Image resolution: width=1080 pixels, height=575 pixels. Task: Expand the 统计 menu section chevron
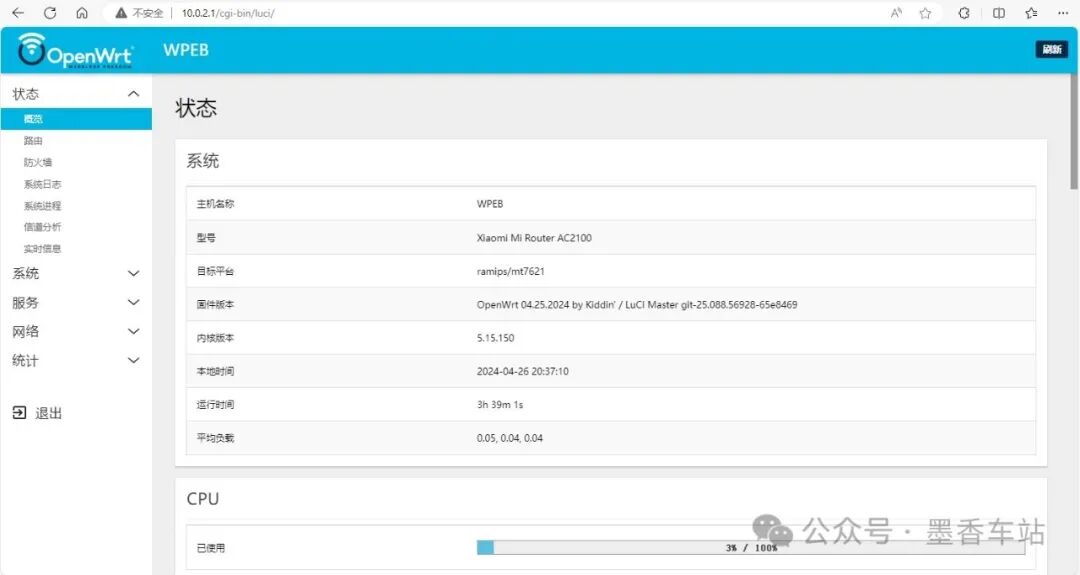[134, 360]
